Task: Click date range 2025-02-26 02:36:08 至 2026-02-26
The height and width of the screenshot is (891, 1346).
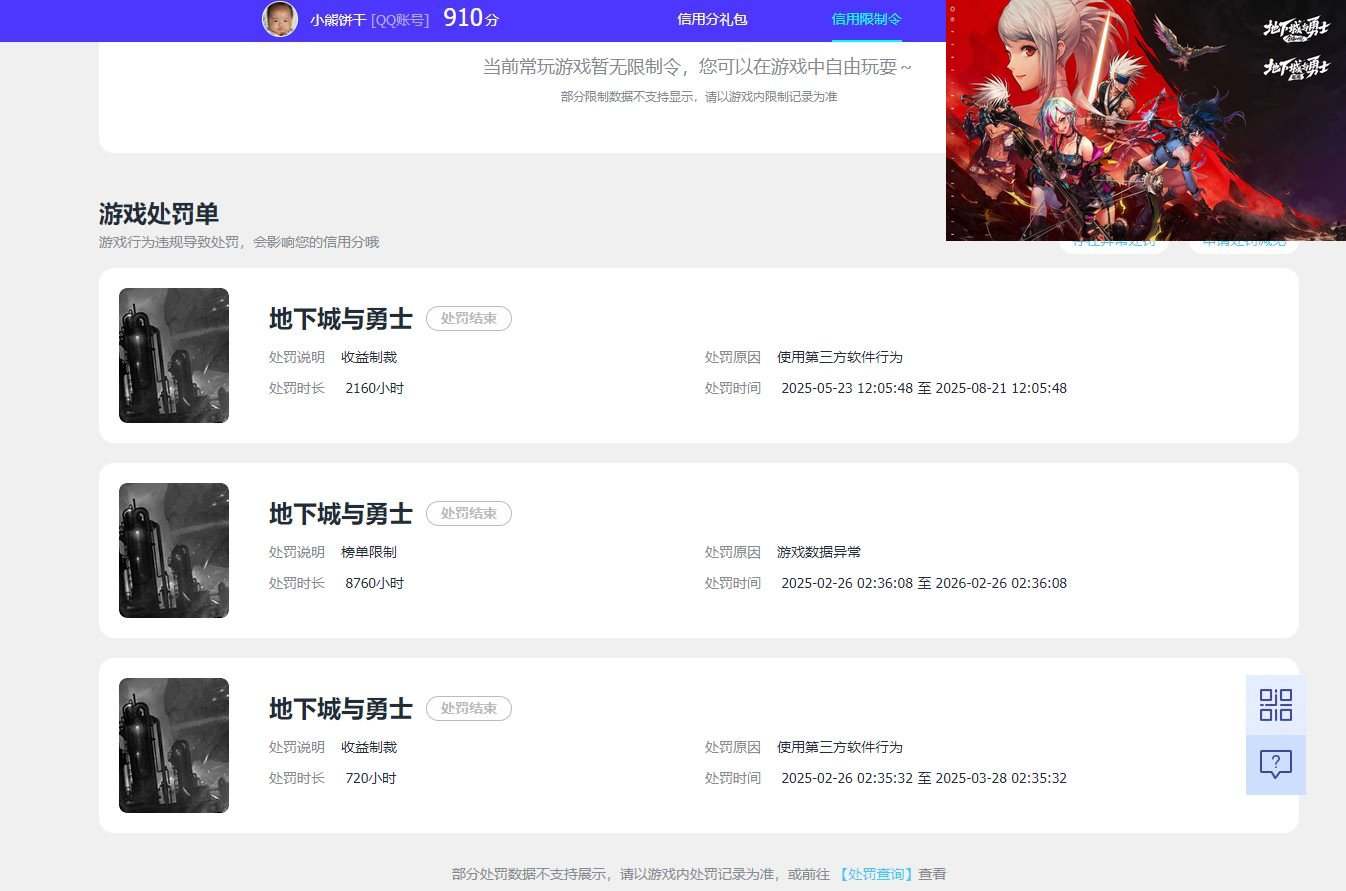Action: coord(924,583)
